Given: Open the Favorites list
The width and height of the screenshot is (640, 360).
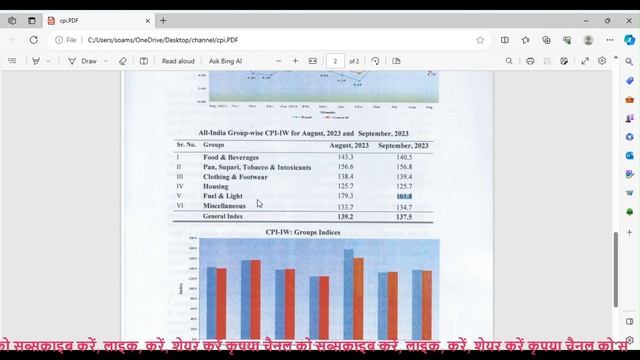Looking at the screenshot, I should [526, 40].
